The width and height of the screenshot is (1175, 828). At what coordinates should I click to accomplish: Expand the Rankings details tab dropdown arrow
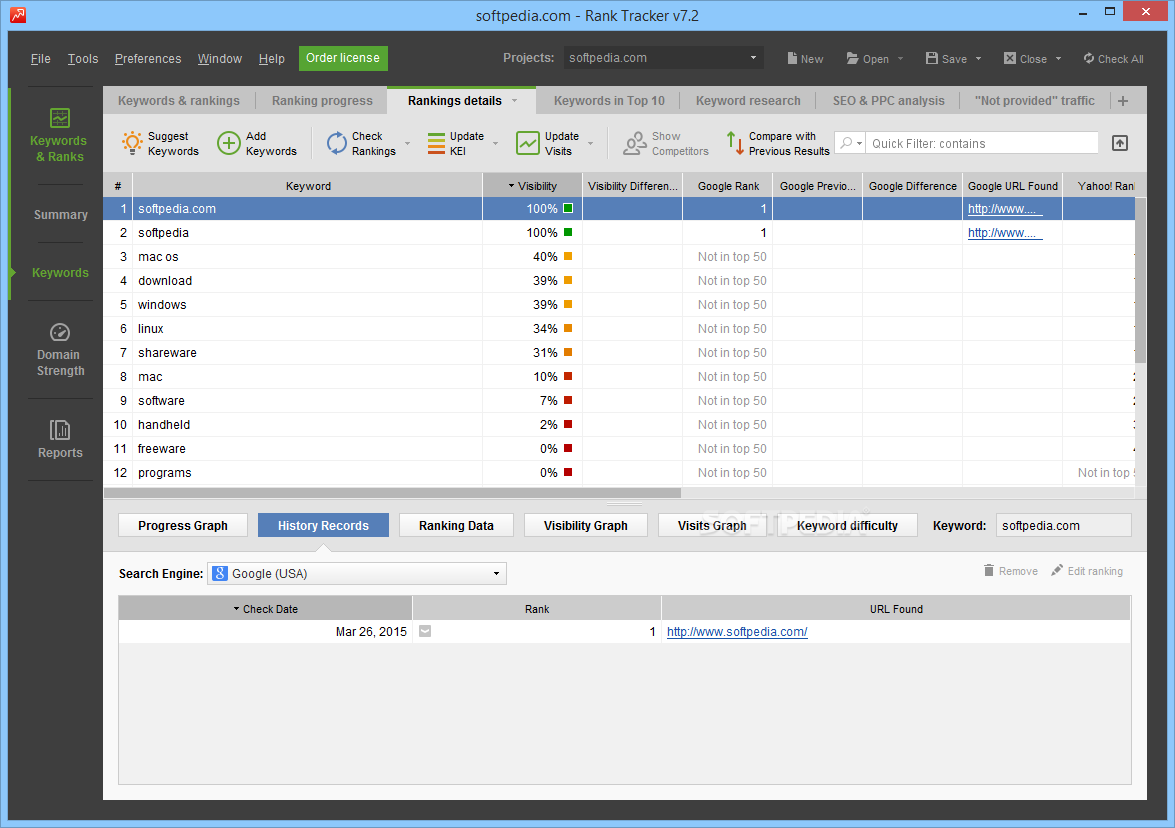[514, 100]
